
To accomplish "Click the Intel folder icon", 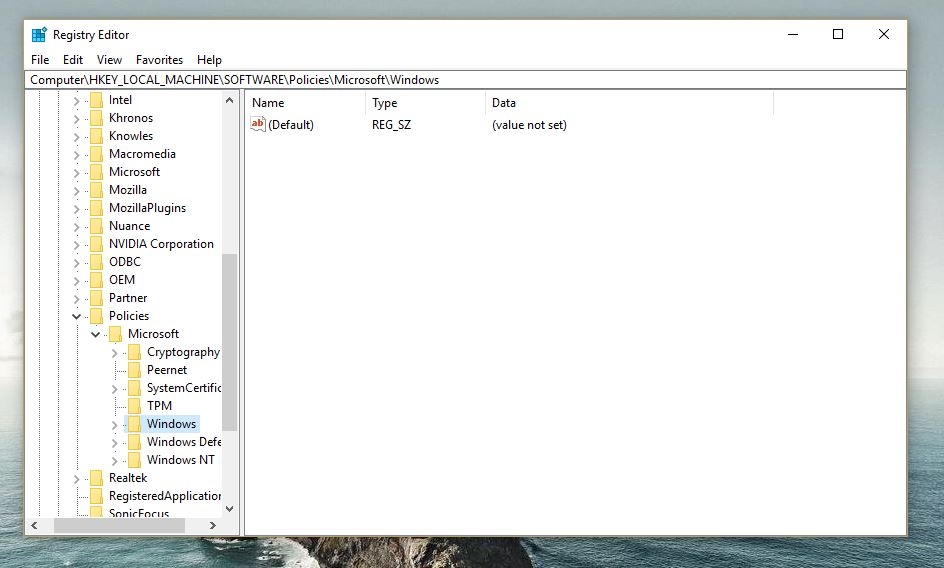I will (x=96, y=100).
